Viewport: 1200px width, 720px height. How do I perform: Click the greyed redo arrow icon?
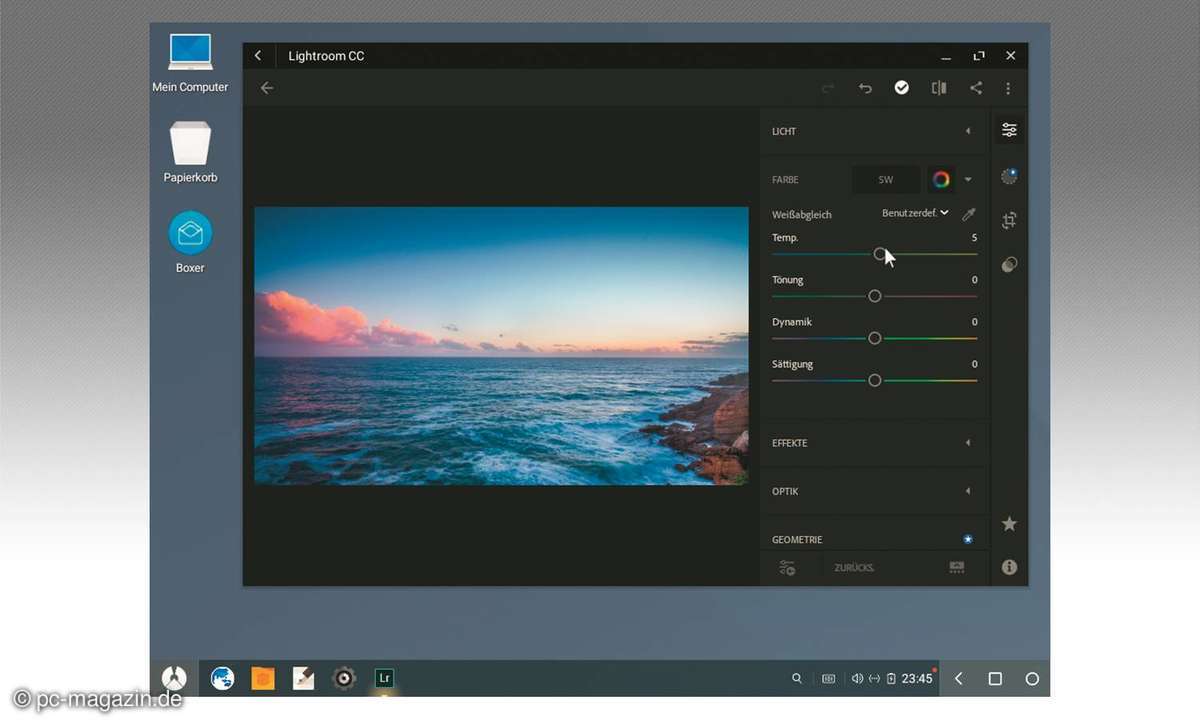(828, 88)
